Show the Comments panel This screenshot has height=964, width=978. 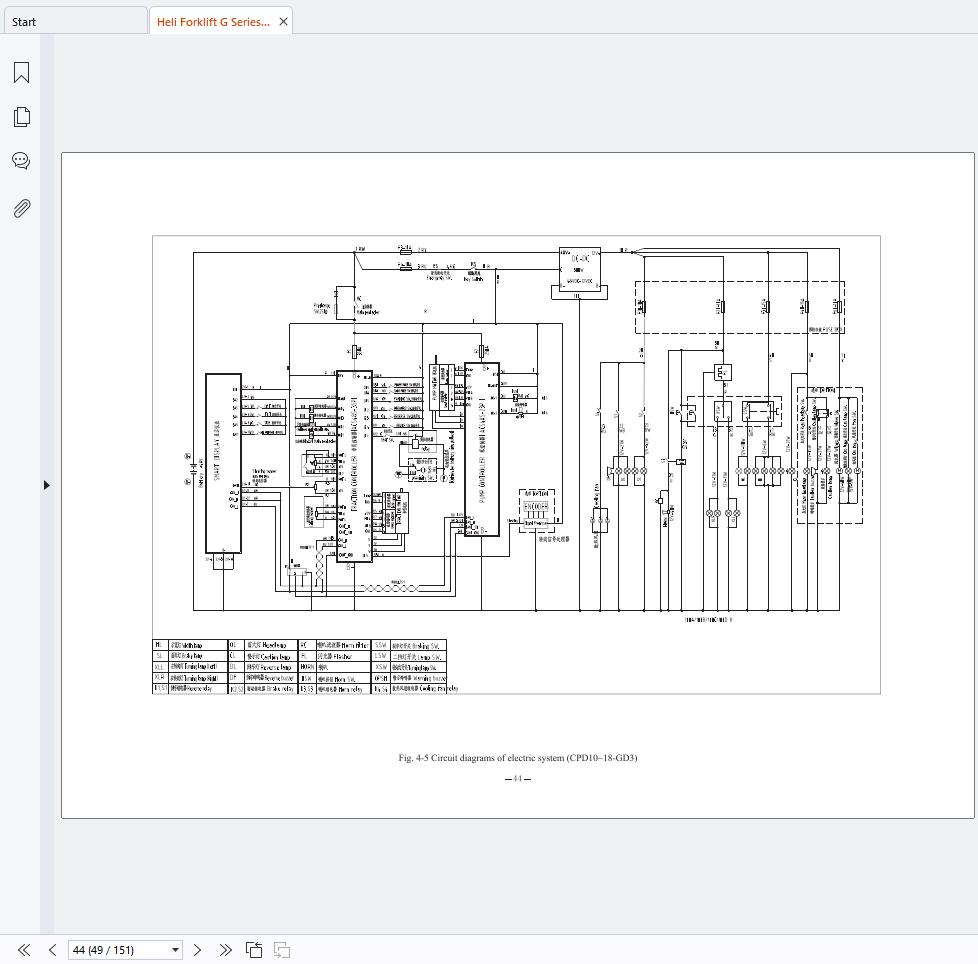(x=21, y=161)
